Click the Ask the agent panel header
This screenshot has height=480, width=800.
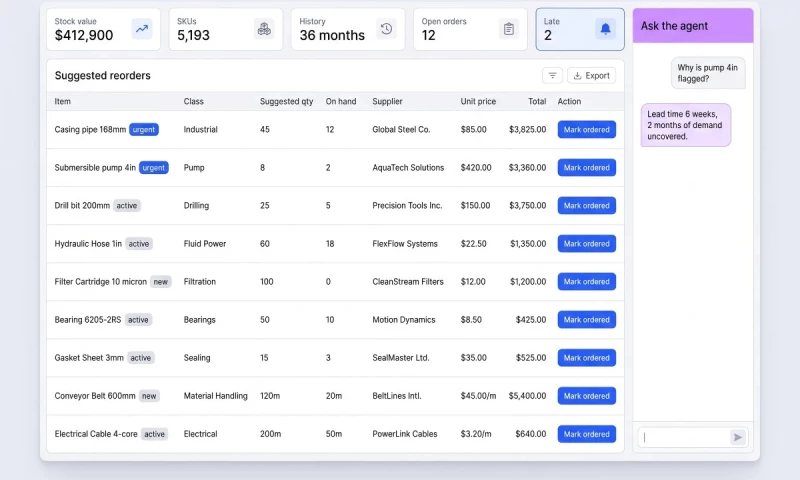[693, 26]
